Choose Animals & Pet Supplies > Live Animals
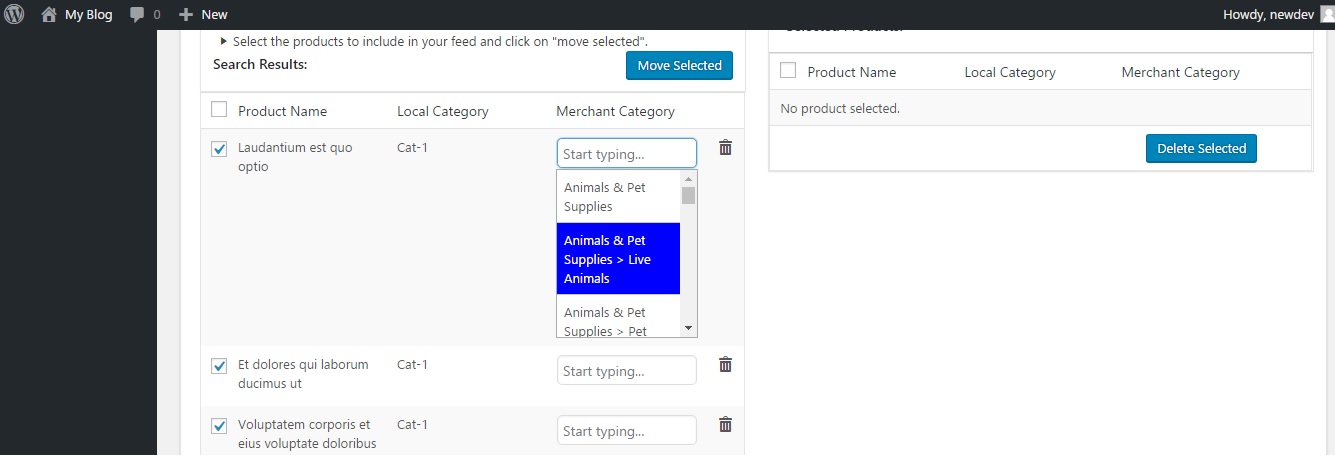Image resolution: width=1335 pixels, height=459 pixels. pos(618,259)
